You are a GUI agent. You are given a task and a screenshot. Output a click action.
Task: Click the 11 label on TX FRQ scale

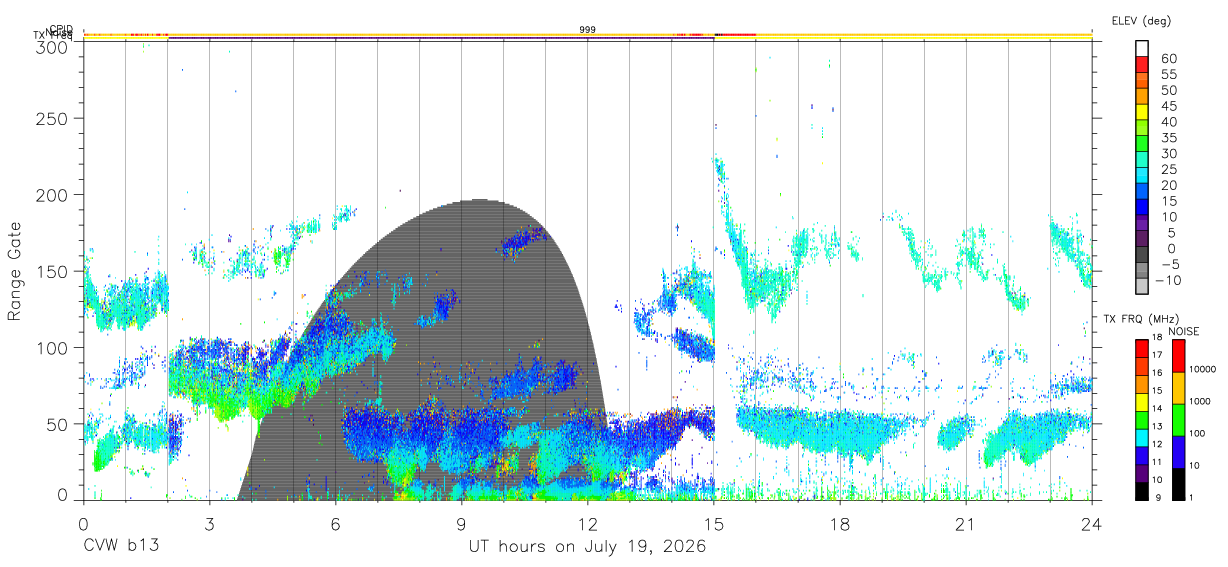1159,462
